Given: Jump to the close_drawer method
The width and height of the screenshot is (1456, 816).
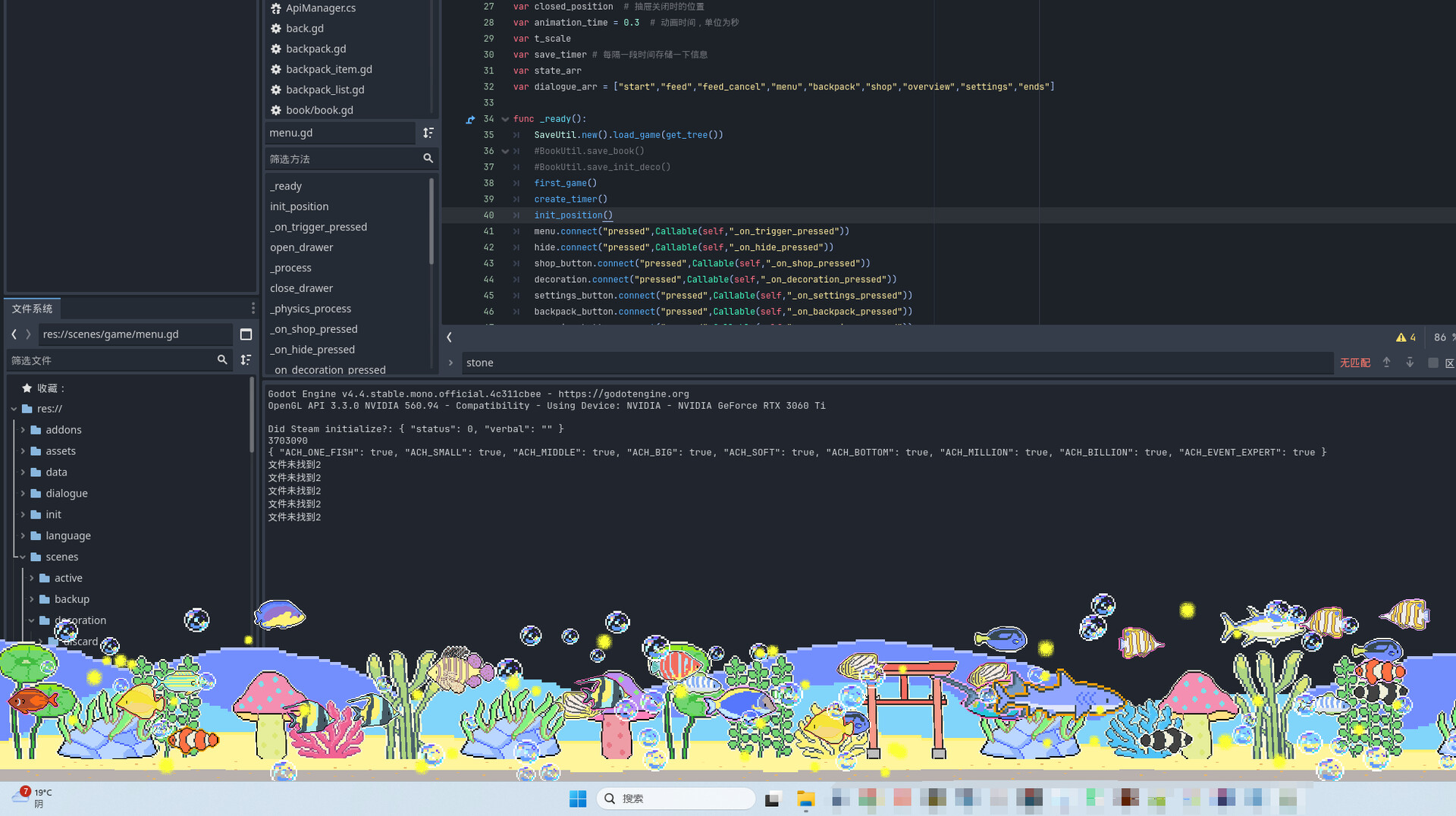Looking at the screenshot, I should click(301, 288).
